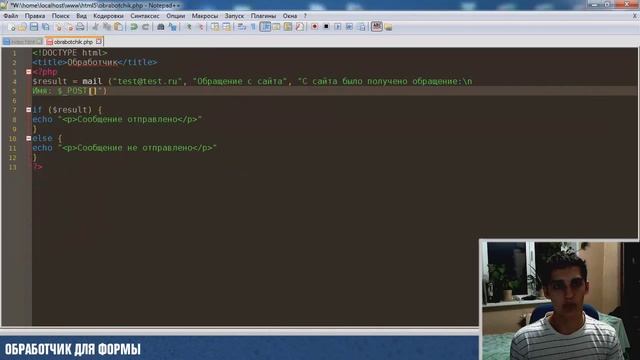Toggle the indent guide button
This screenshot has height=360, width=640.
click(x=265, y=27)
